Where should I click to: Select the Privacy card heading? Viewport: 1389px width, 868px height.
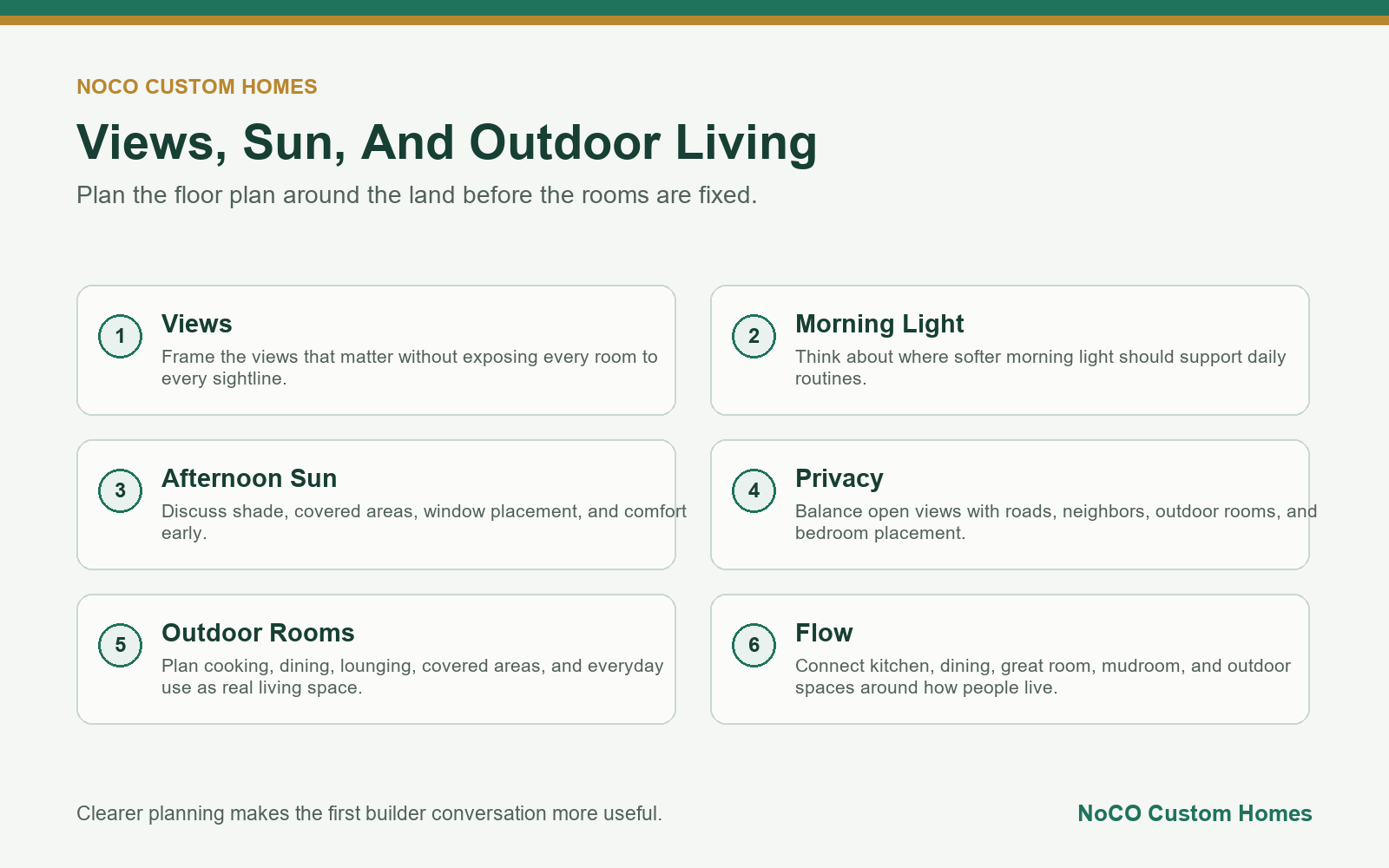pyautogui.click(x=839, y=478)
